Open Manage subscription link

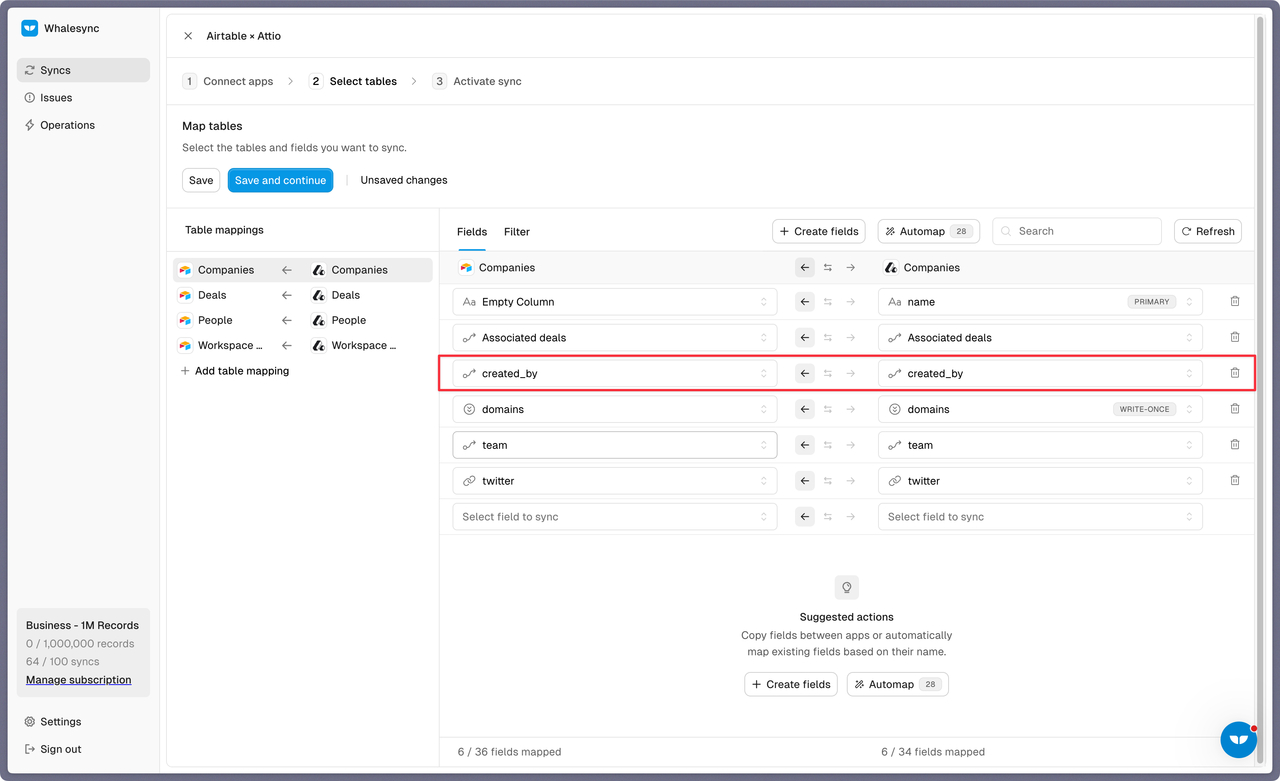pyautogui.click(x=79, y=680)
